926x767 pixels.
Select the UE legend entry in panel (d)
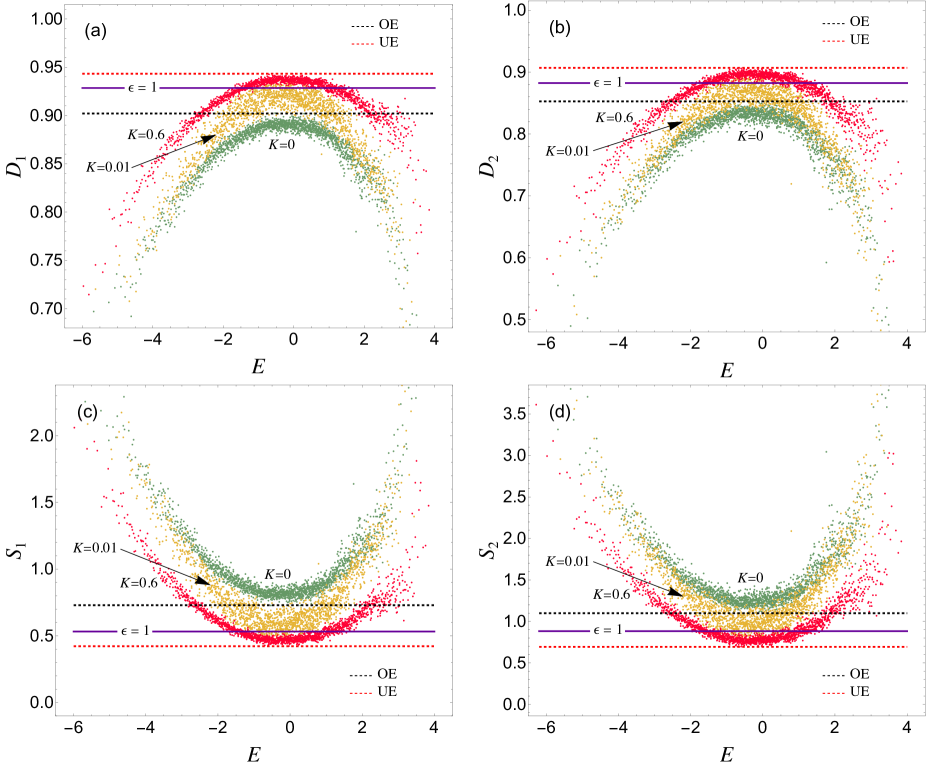(x=846, y=691)
